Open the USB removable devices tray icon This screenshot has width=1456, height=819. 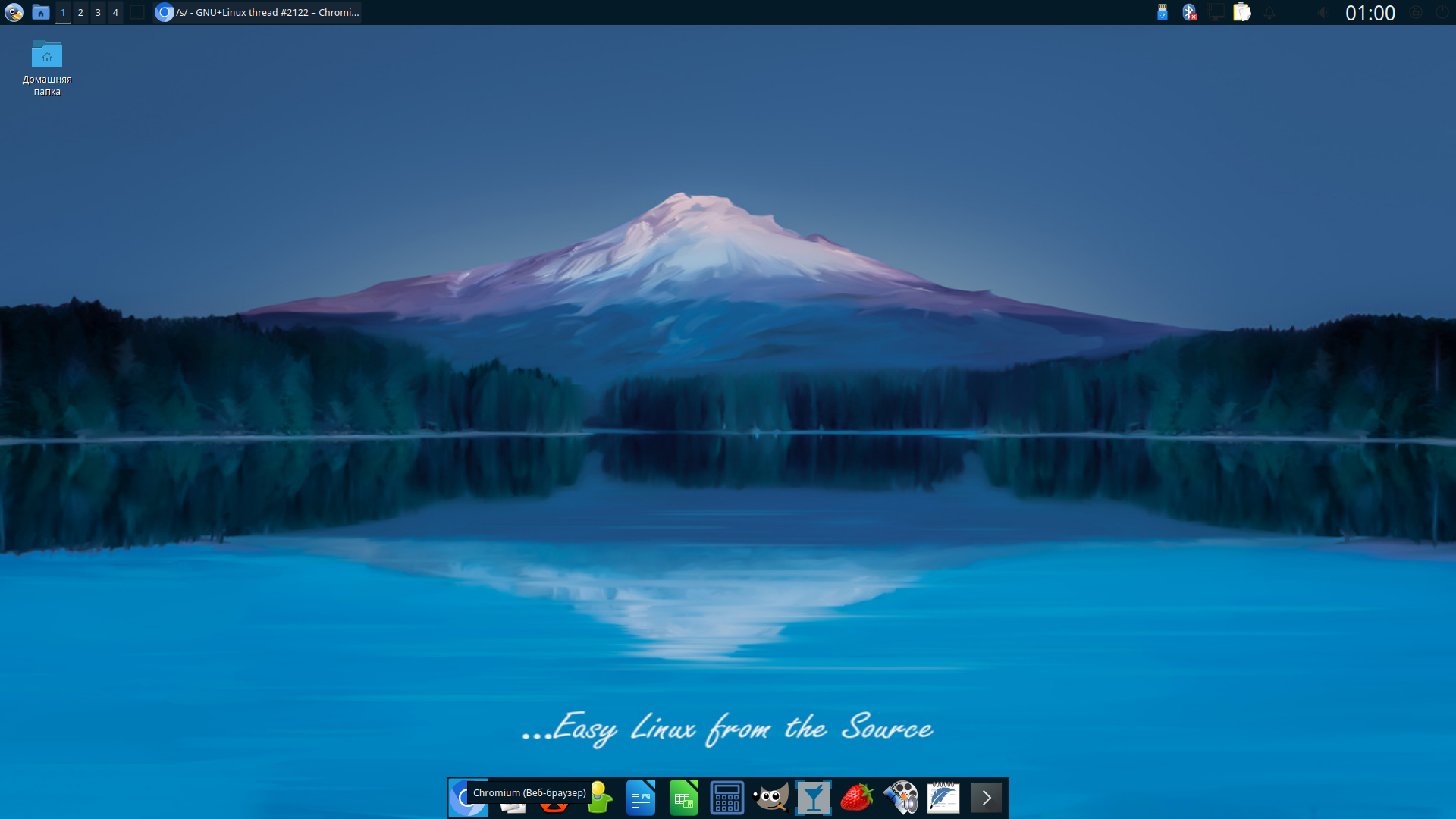click(1162, 12)
